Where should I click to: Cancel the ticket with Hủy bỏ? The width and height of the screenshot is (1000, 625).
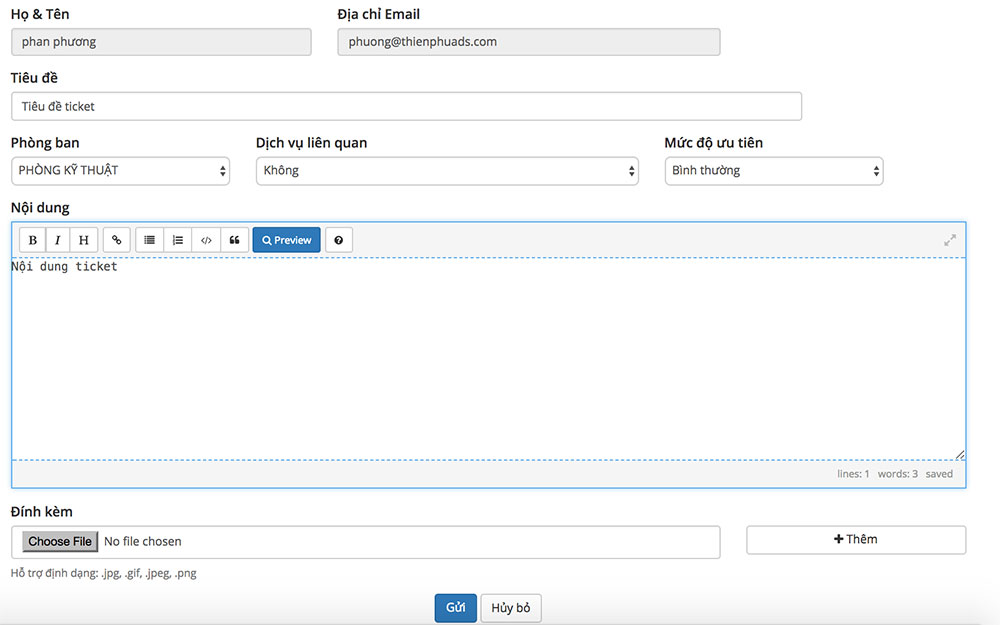click(x=510, y=607)
